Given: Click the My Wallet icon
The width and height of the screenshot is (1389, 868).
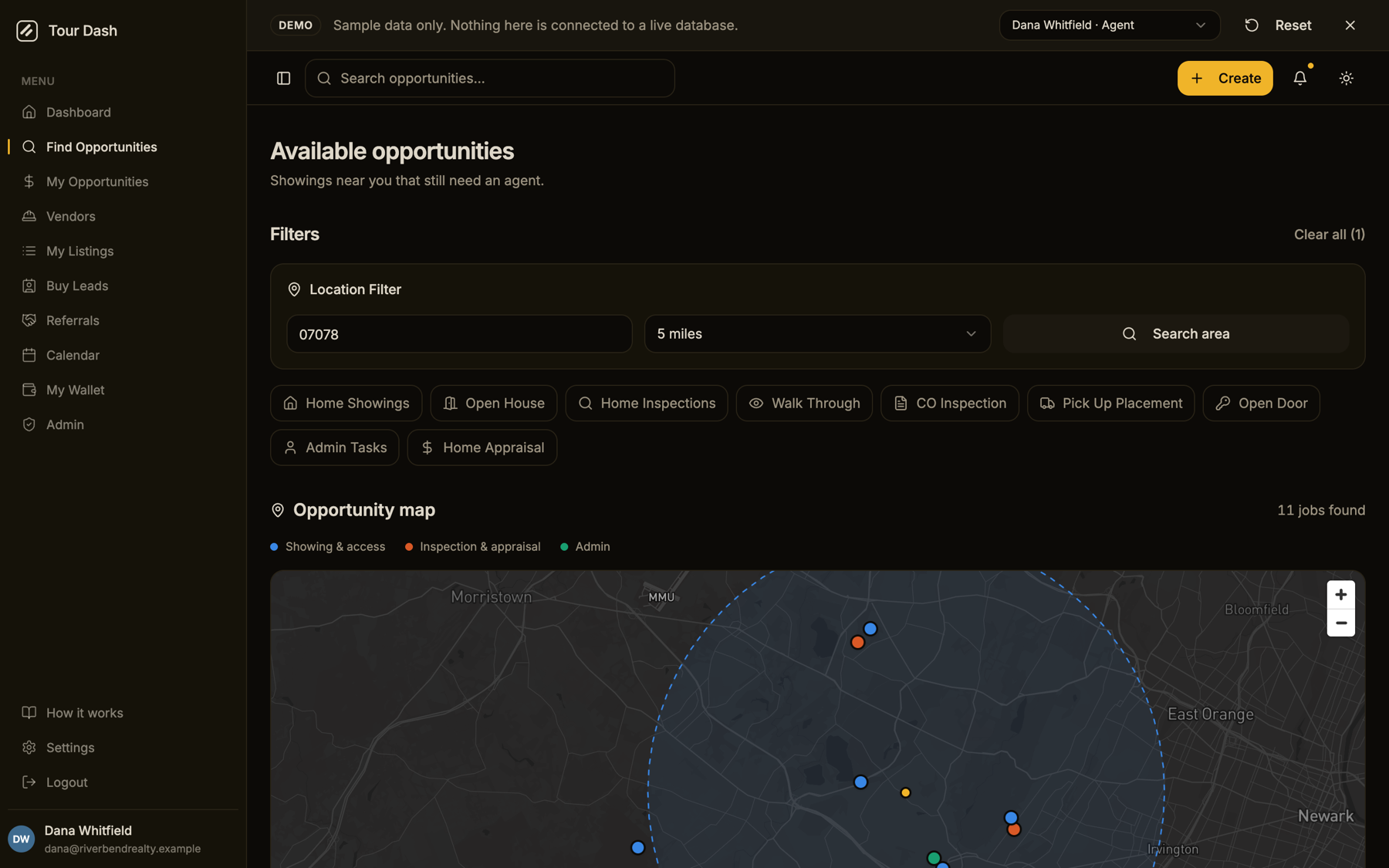Looking at the screenshot, I should tap(29, 390).
